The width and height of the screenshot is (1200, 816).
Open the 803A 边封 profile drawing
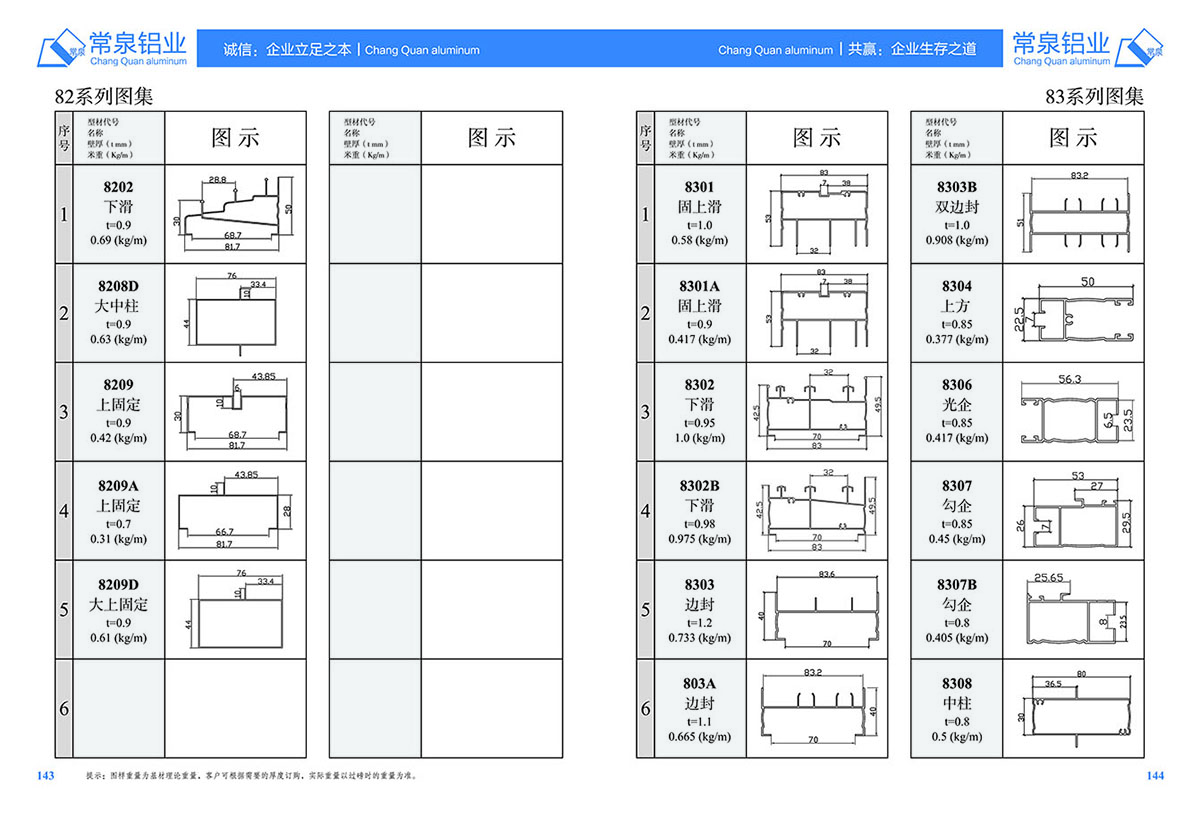pyautogui.click(x=817, y=708)
